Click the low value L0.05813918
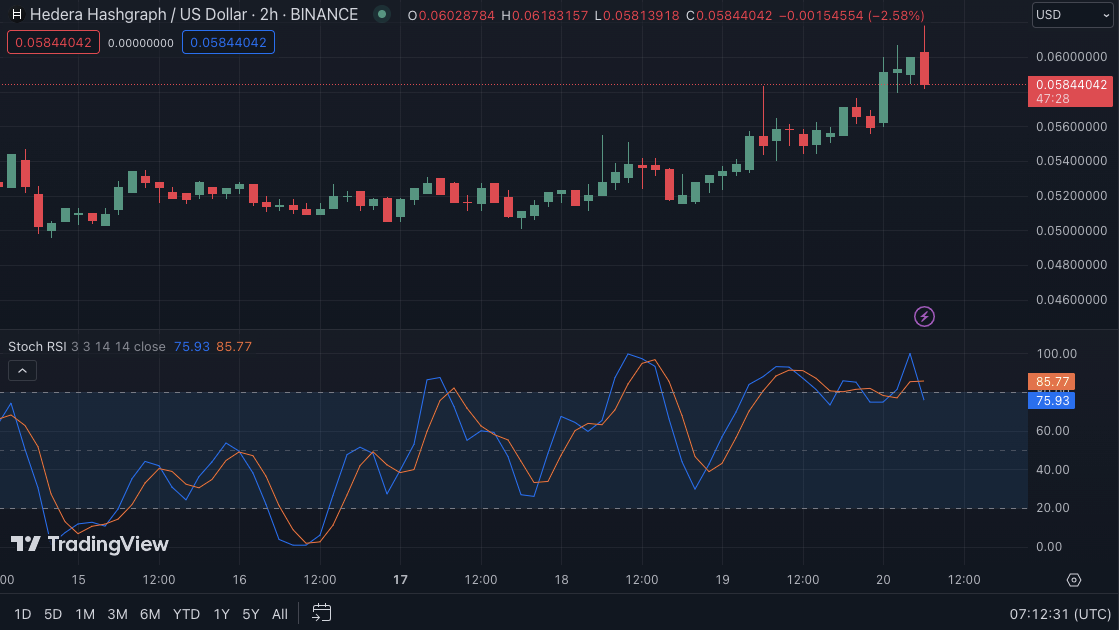The image size is (1119, 630). (637, 15)
